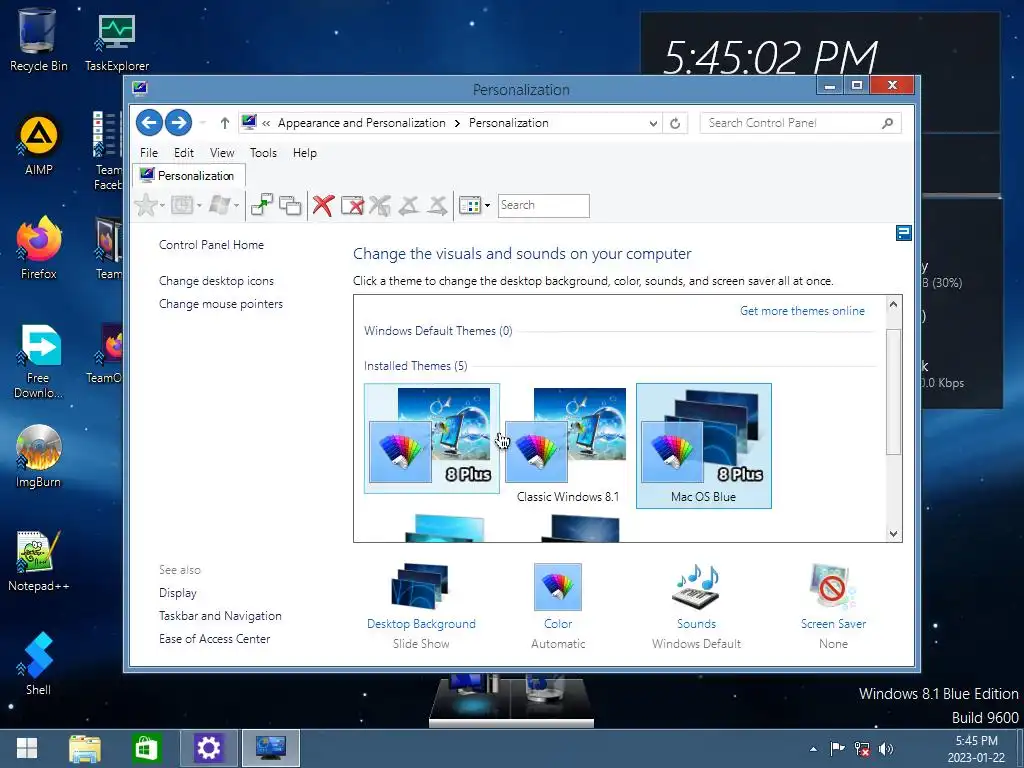Click the magnifier icon in Search Control Panel
Viewport: 1024px width, 768px height.
(x=887, y=123)
